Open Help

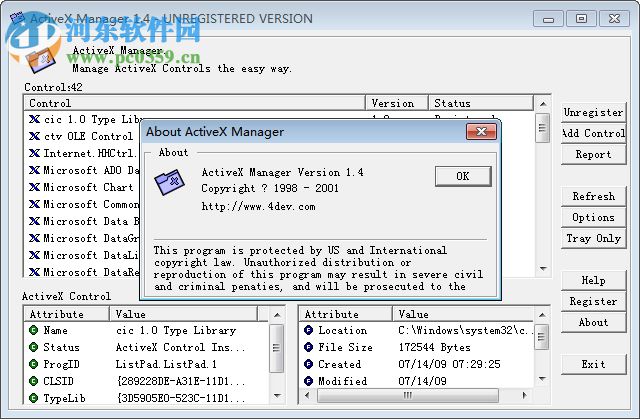pyautogui.click(x=593, y=280)
